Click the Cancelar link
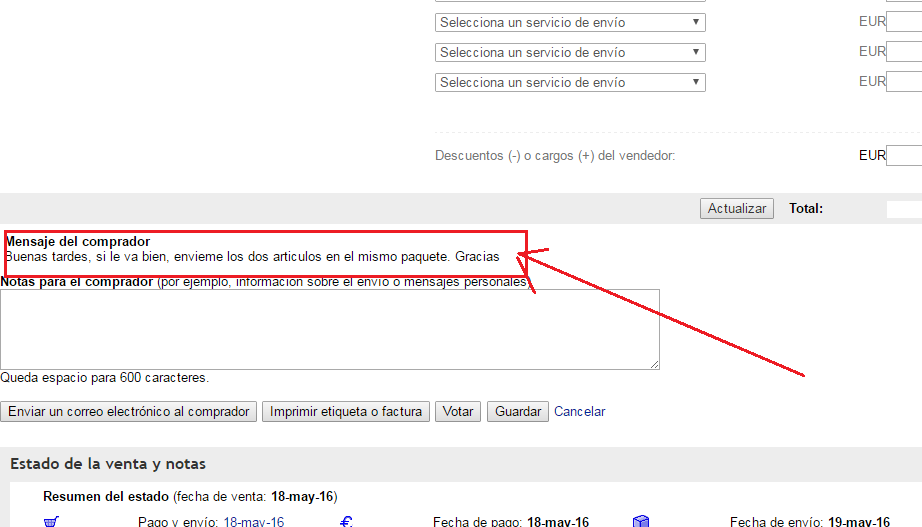922x527 pixels. tap(579, 411)
